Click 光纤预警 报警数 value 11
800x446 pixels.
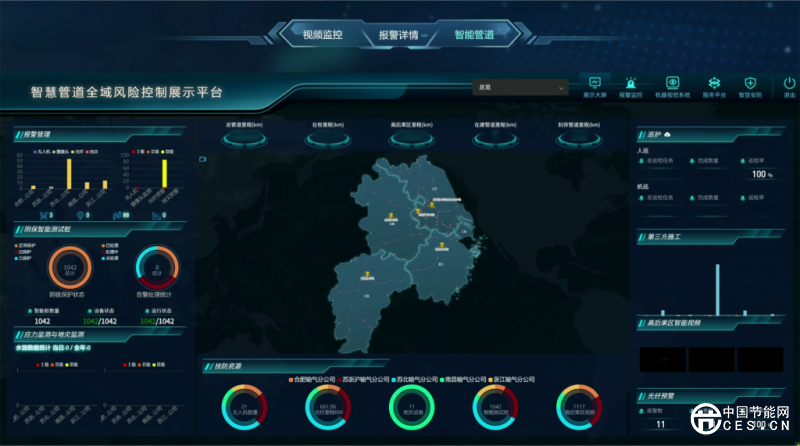tap(660, 424)
